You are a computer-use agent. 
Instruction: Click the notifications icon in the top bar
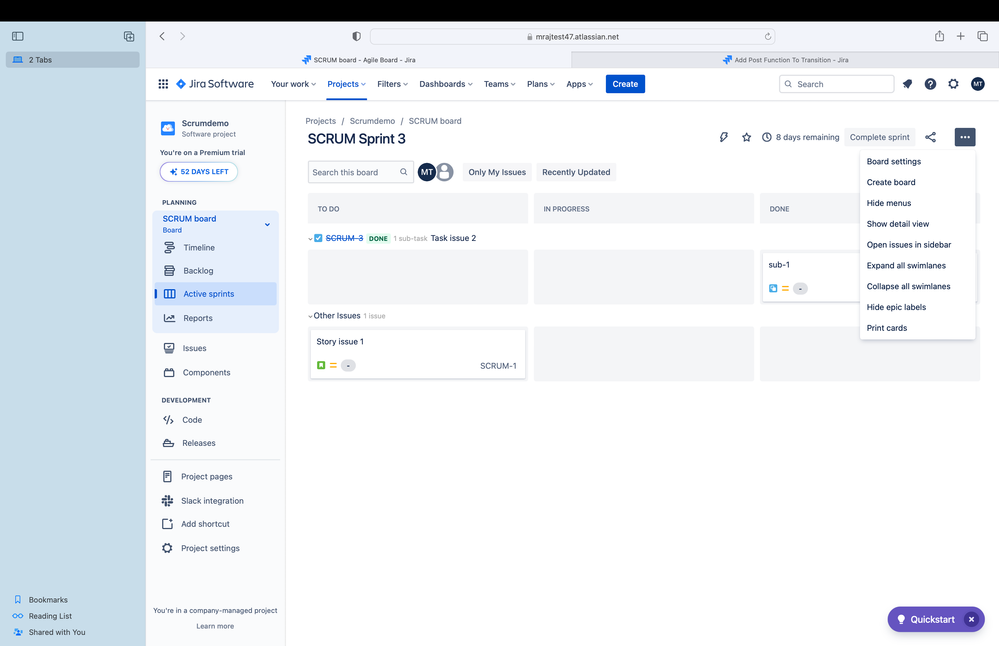907,84
